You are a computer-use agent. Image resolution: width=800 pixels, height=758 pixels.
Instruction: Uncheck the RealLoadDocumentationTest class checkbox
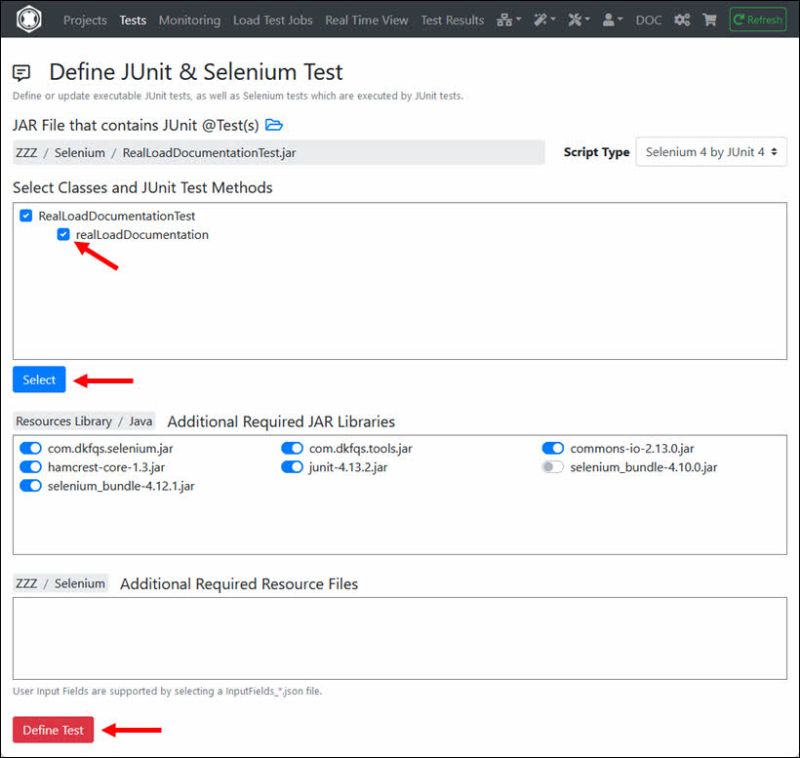25,215
